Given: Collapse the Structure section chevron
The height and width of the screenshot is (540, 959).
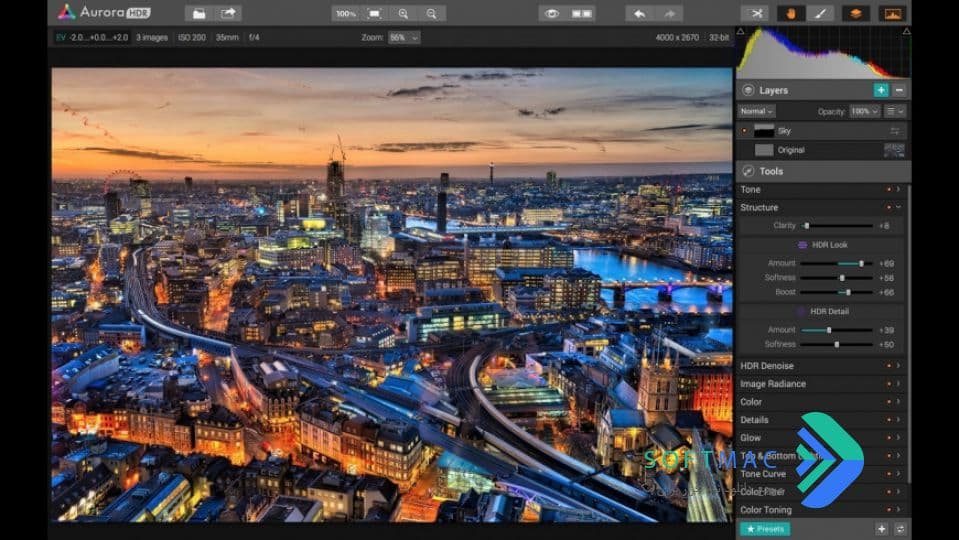Looking at the screenshot, I should pos(898,207).
